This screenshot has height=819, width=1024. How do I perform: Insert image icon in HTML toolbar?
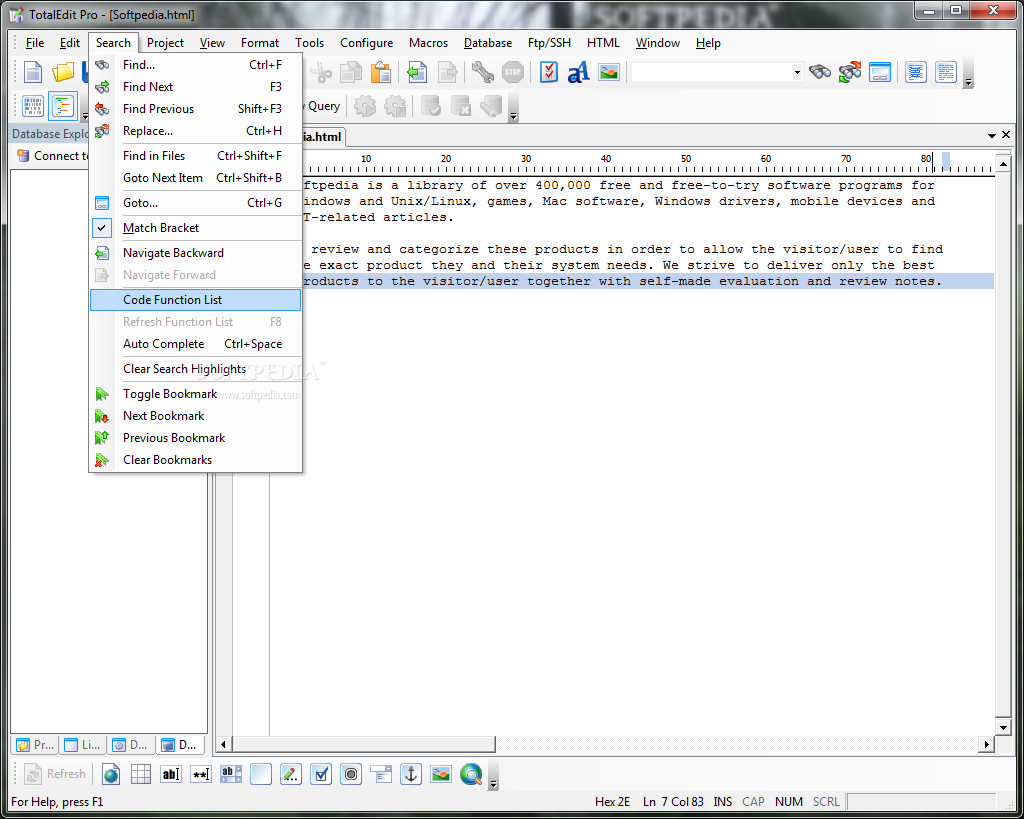coord(441,774)
